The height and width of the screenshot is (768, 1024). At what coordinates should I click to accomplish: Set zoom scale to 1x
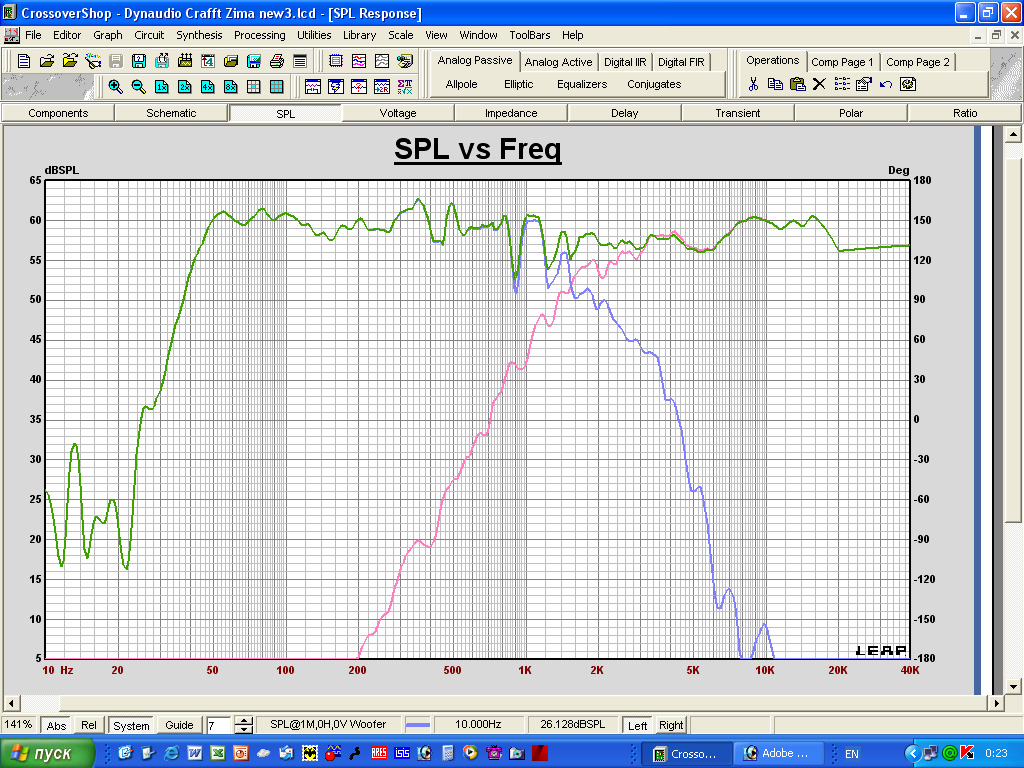(x=162, y=86)
